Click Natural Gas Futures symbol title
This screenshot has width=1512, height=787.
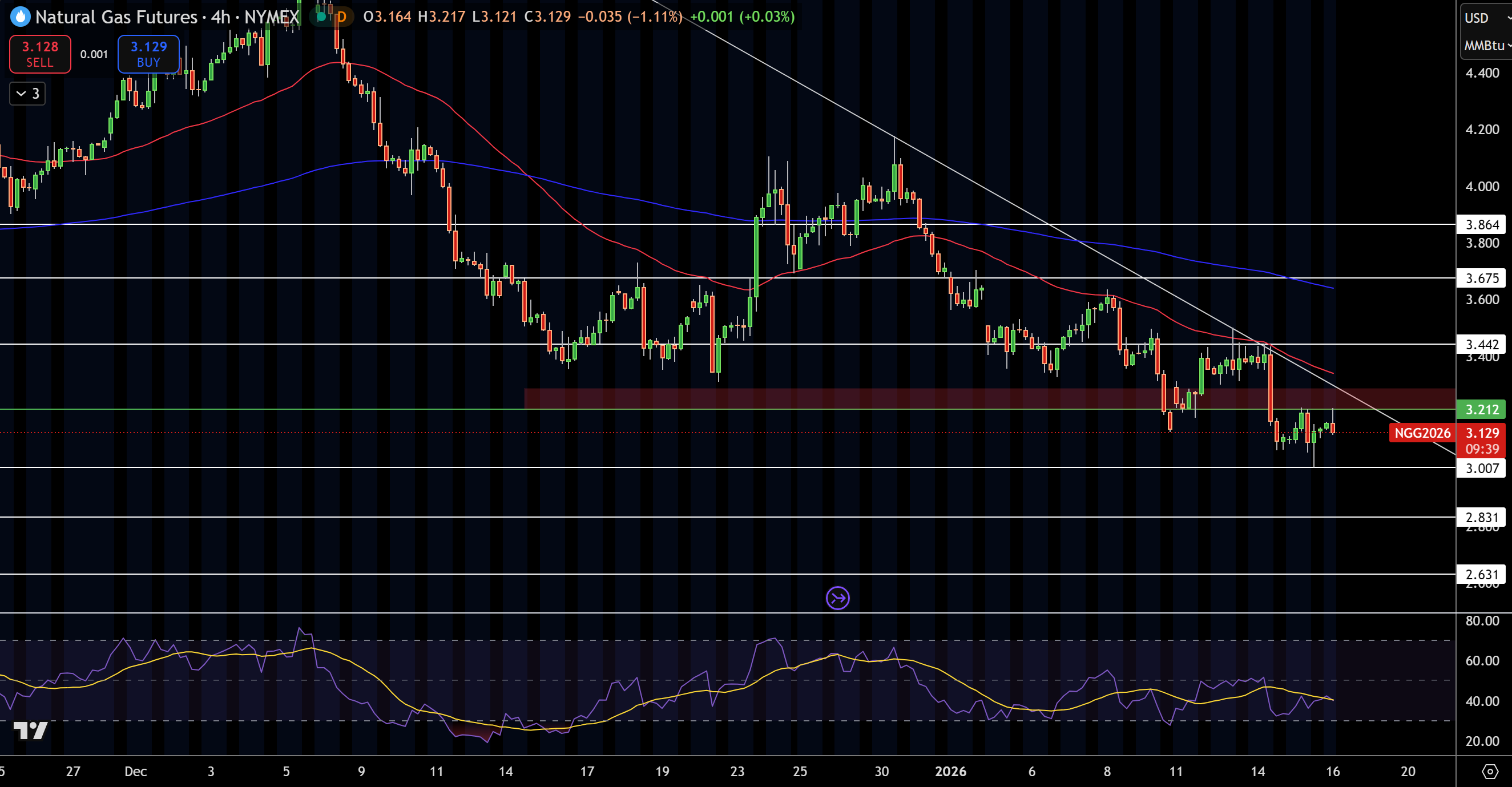click(116, 17)
